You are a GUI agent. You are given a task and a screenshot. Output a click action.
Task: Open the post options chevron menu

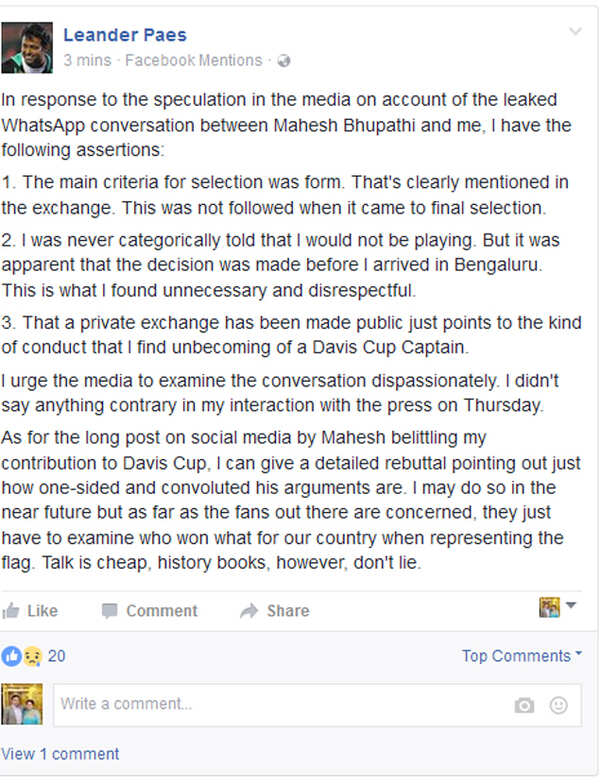tap(575, 32)
